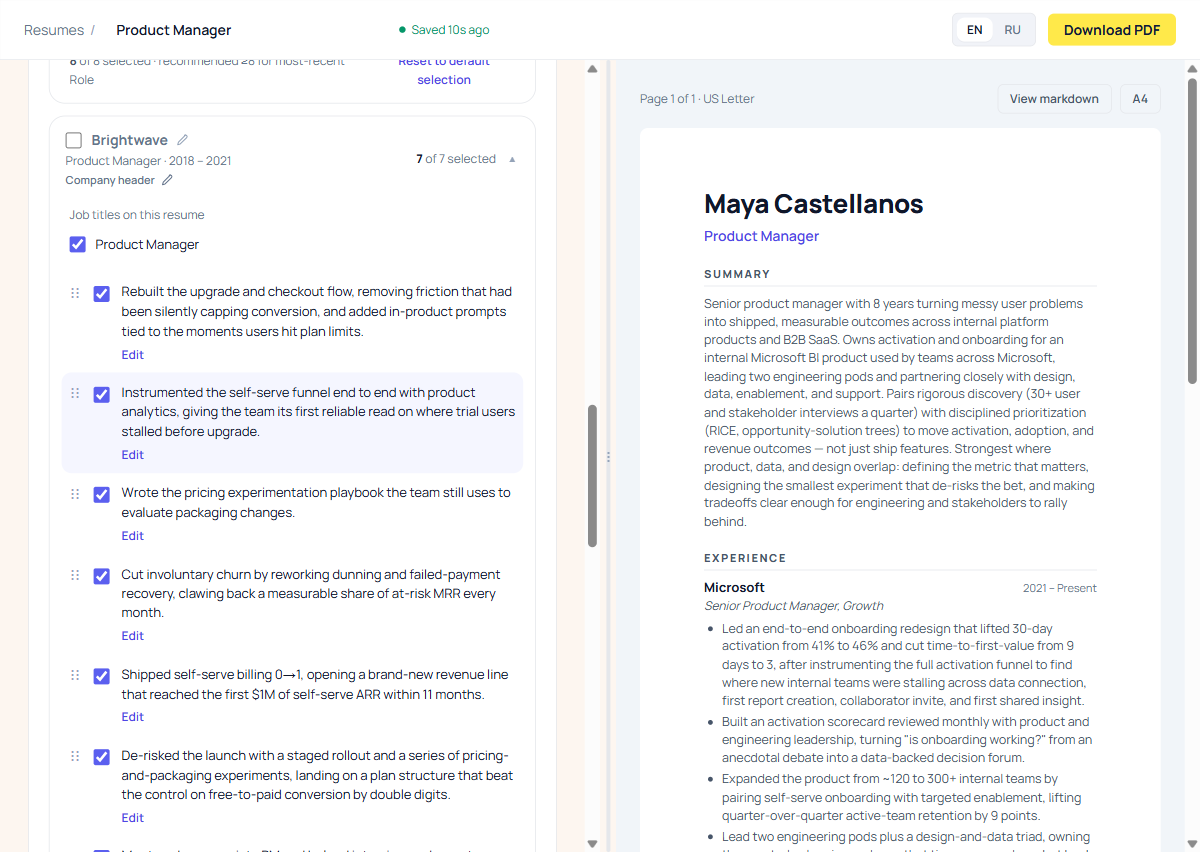Click the Microsoft company name in preview
The image size is (1200, 852).
point(734,588)
